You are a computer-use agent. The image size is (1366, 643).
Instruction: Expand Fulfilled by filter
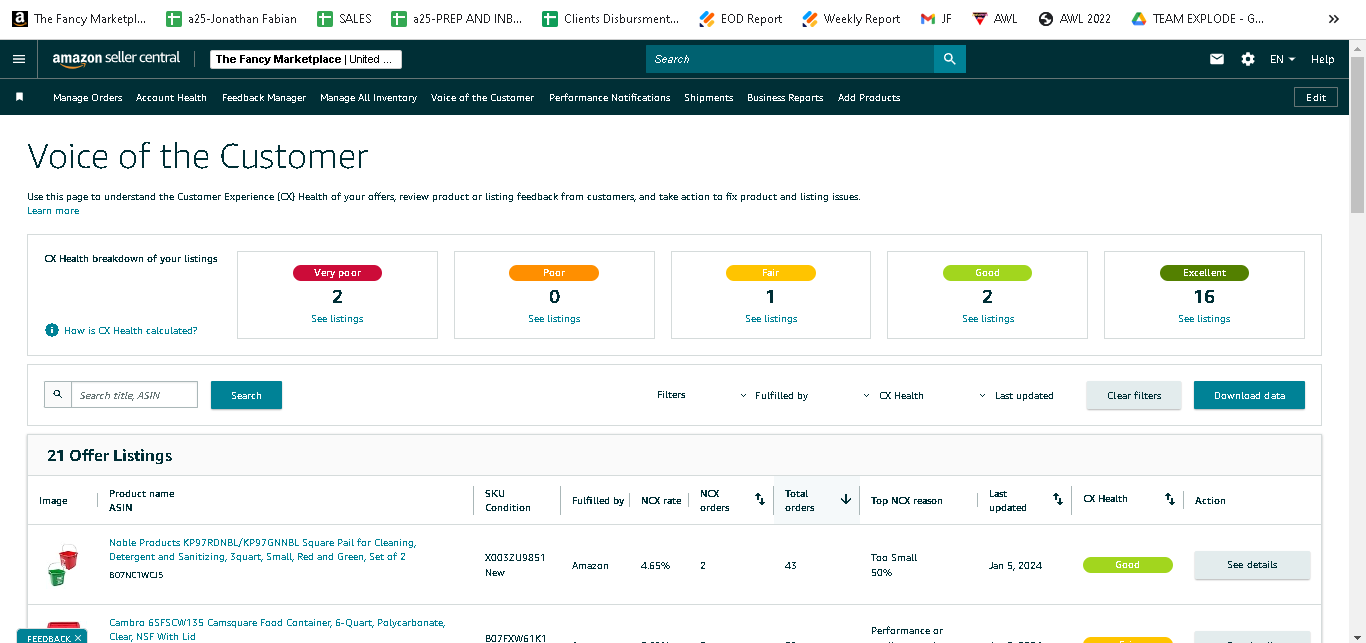click(x=774, y=395)
